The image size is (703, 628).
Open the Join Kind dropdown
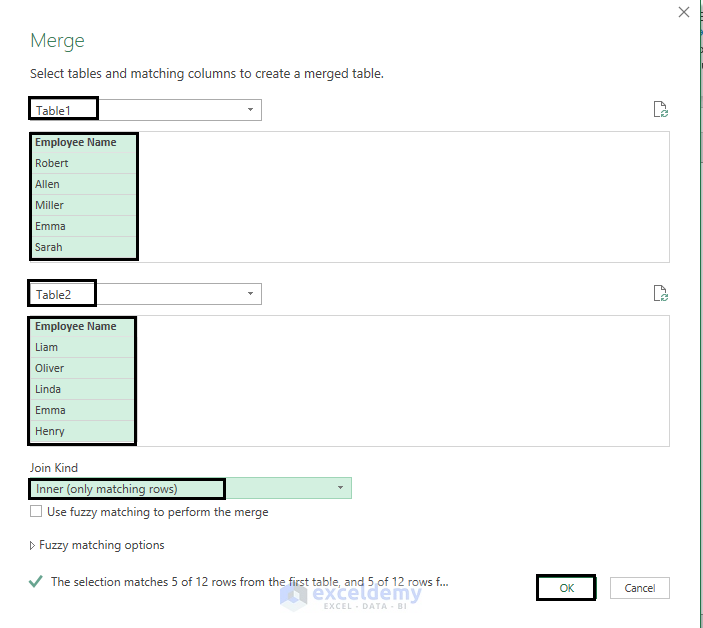coord(340,489)
